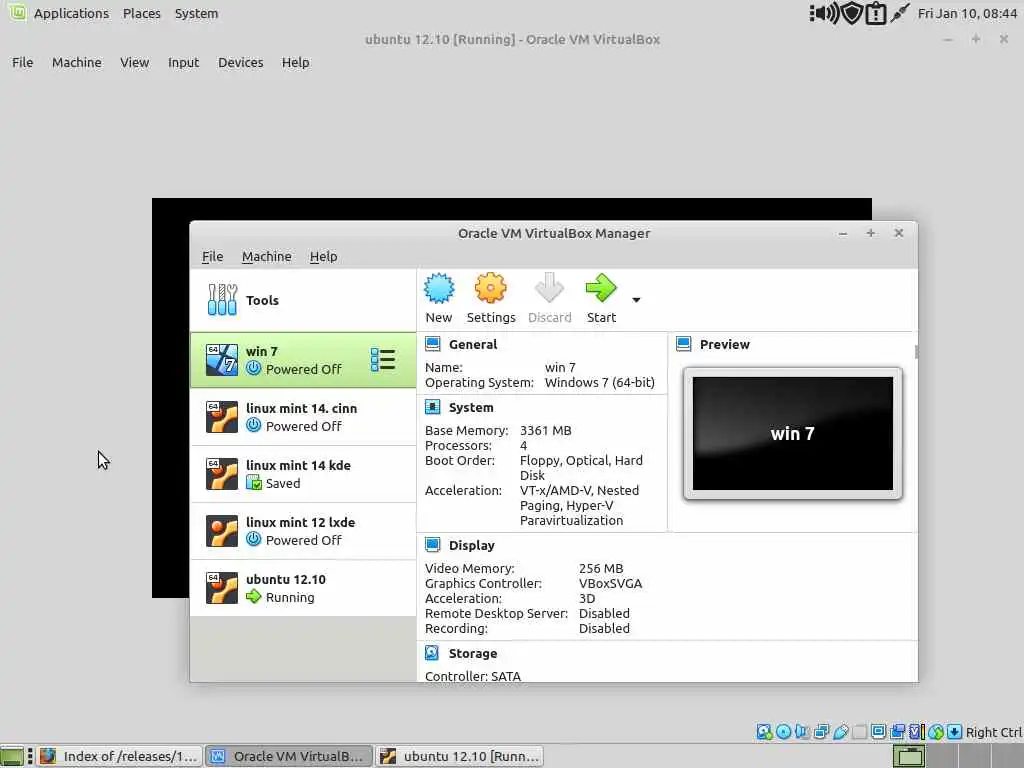Open Devices menu of ubuntu VM window
1024x768 pixels.
coord(240,63)
